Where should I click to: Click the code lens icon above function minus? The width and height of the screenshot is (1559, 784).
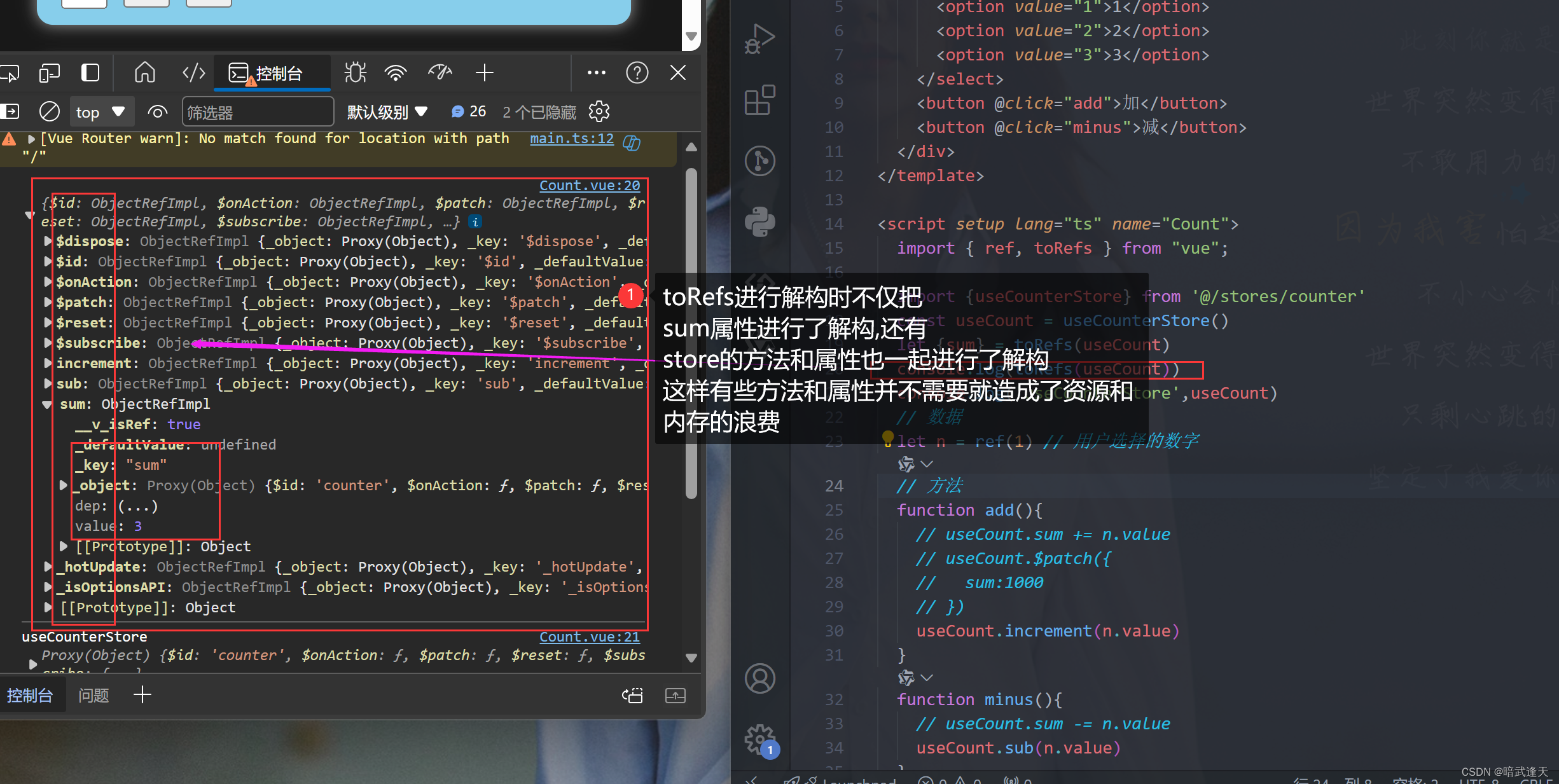point(906,678)
